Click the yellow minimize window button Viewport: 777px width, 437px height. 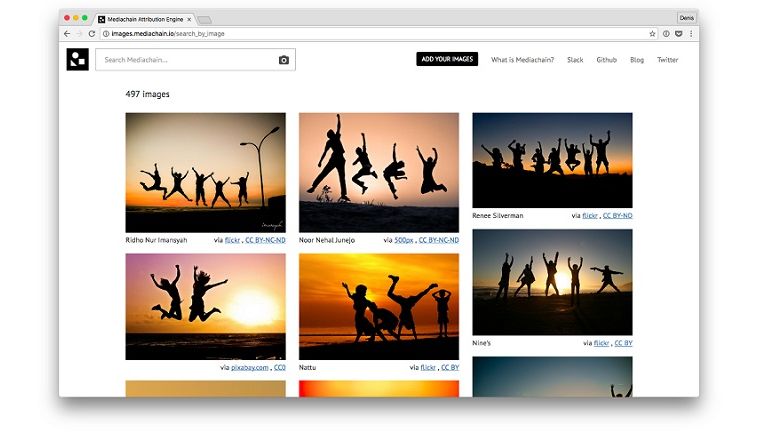76,18
